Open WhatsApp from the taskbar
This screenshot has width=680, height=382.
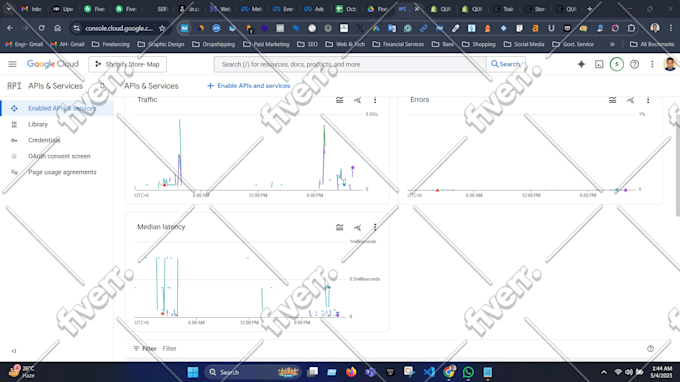tap(468, 372)
